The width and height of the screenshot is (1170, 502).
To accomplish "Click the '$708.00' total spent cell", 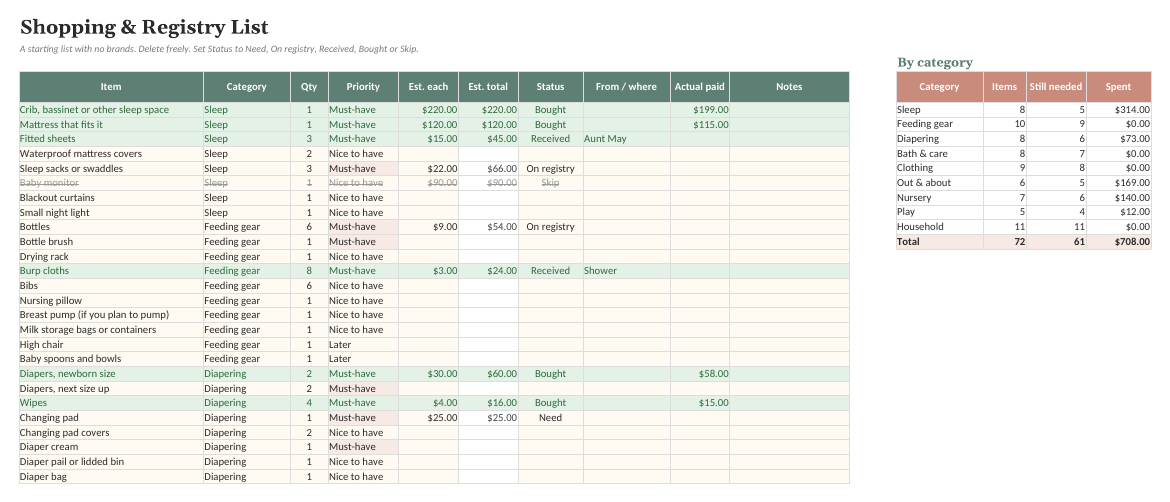I will (1119, 242).
